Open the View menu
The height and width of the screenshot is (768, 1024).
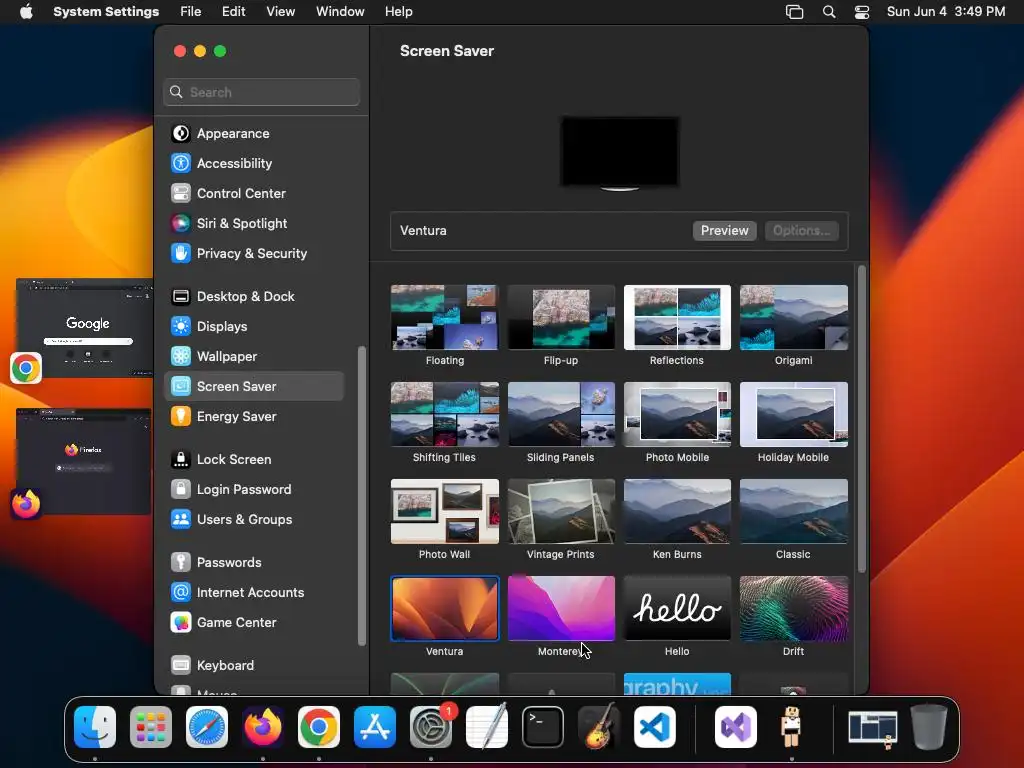280,12
